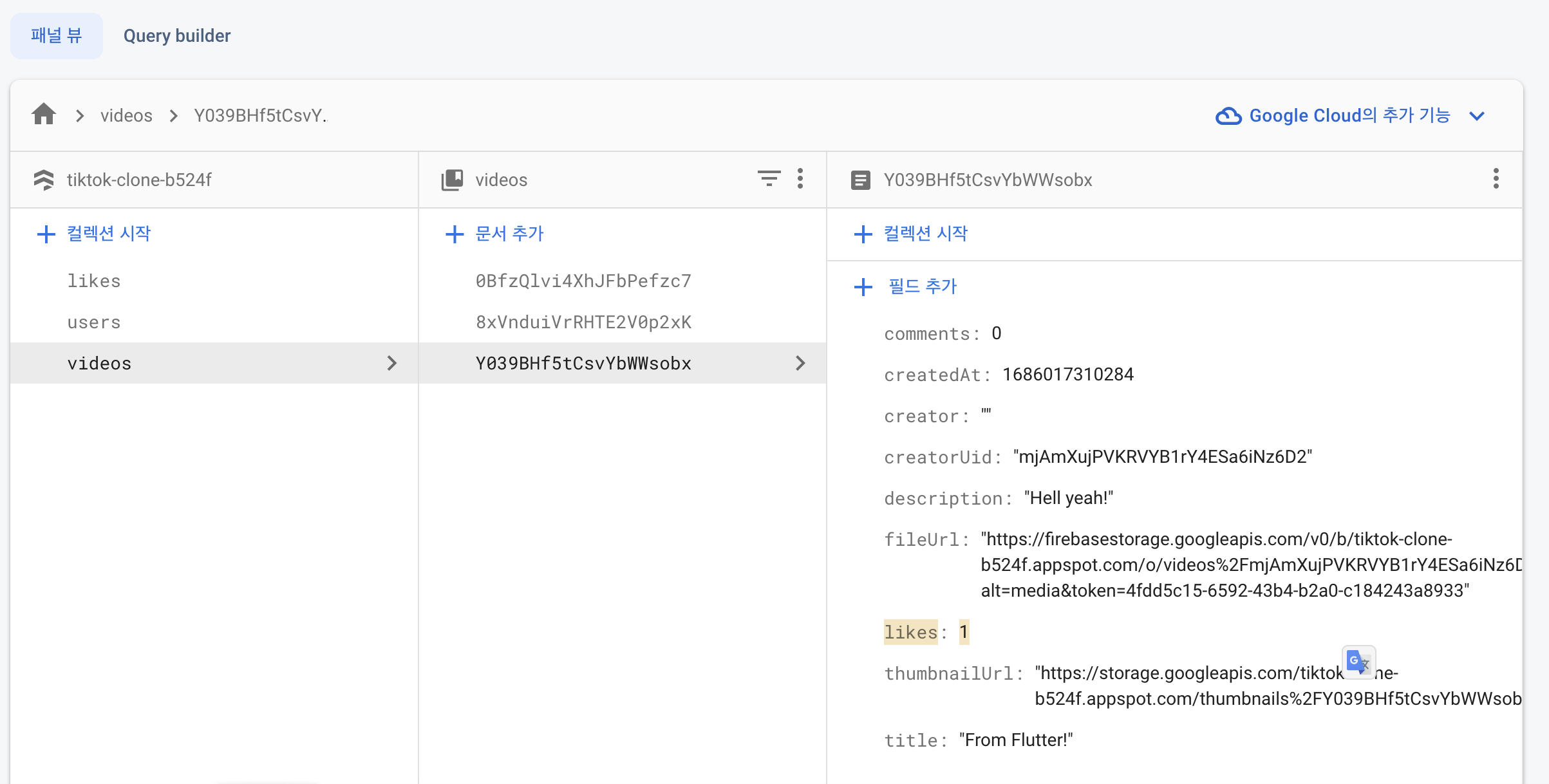The width and height of the screenshot is (1549, 784).
Task: Click the Google Cloud icon
Action: click(1228, 116)
